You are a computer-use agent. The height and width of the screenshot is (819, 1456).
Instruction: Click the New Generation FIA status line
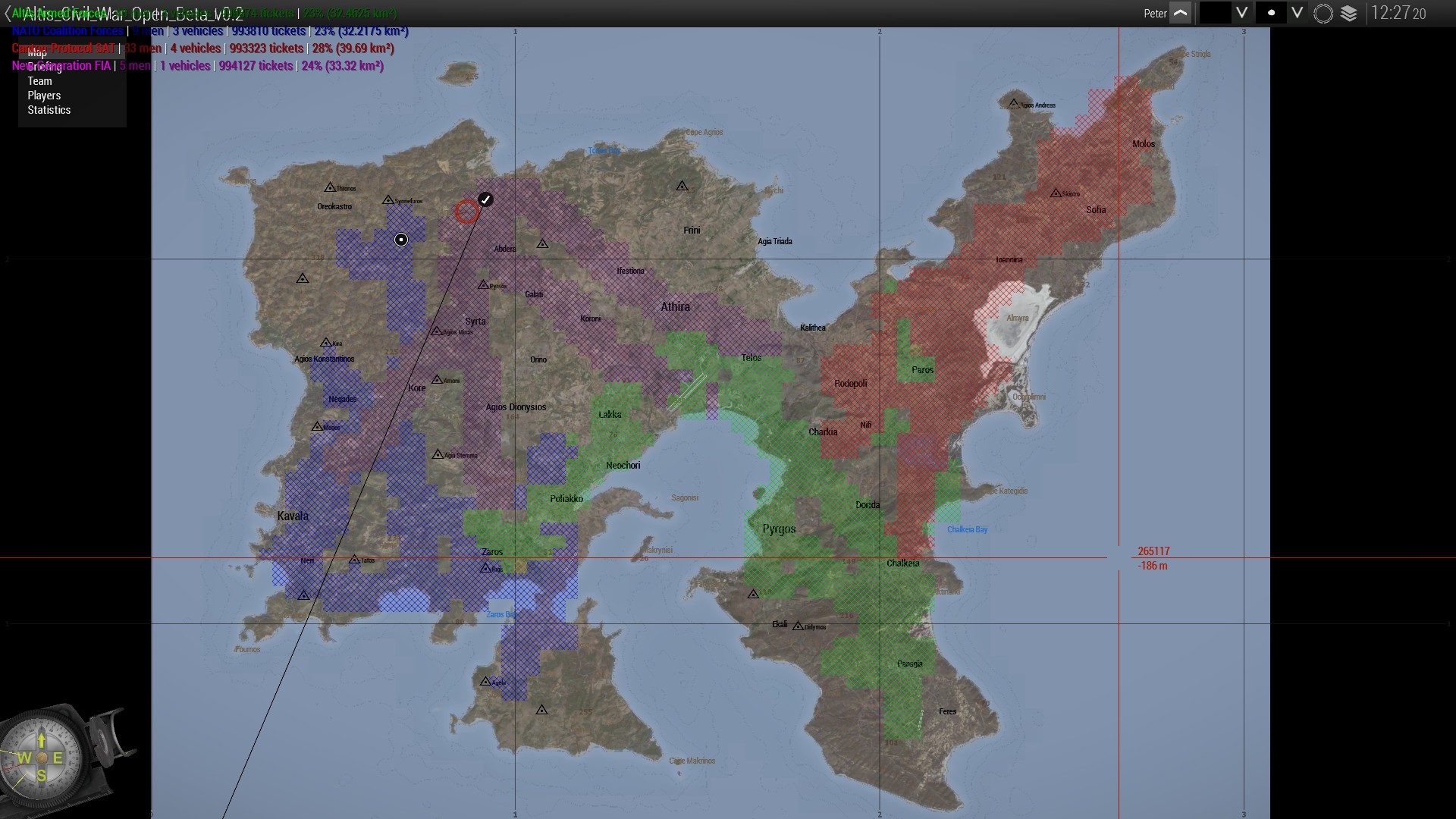[x=197, y=66]
